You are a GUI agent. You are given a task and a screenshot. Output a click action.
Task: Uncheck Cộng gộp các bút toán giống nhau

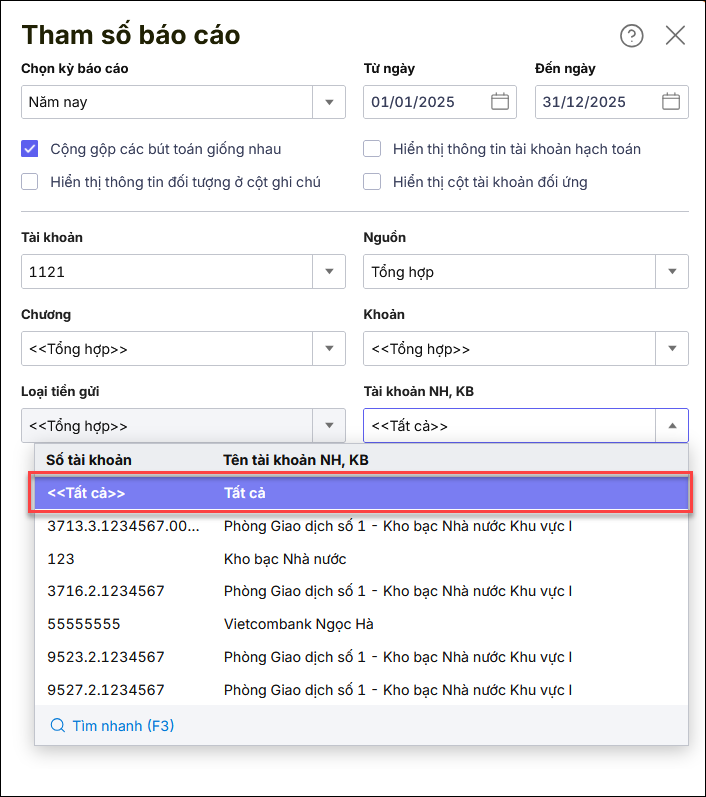tap(30, 149)
